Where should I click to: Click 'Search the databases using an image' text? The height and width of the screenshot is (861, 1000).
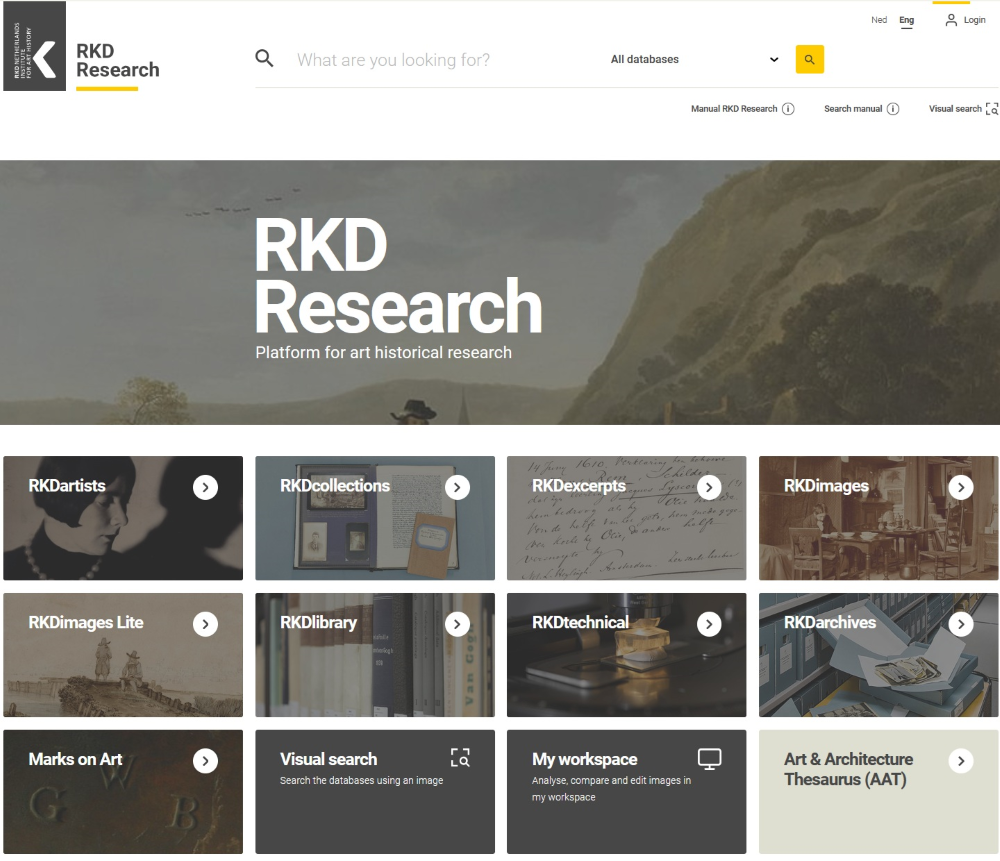pos(362,781)
